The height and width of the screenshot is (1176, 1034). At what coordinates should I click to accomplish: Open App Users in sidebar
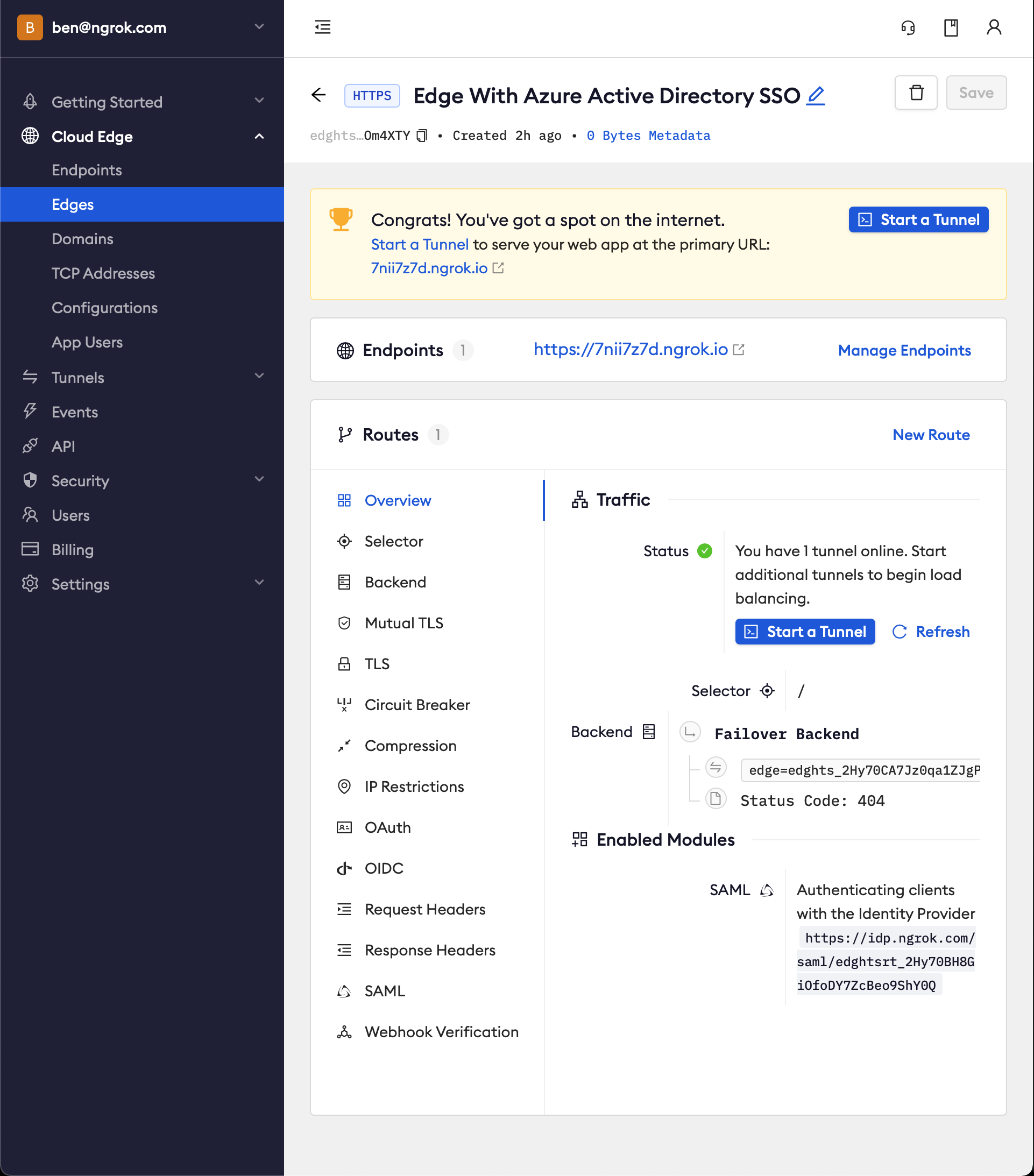coord(142,342)
